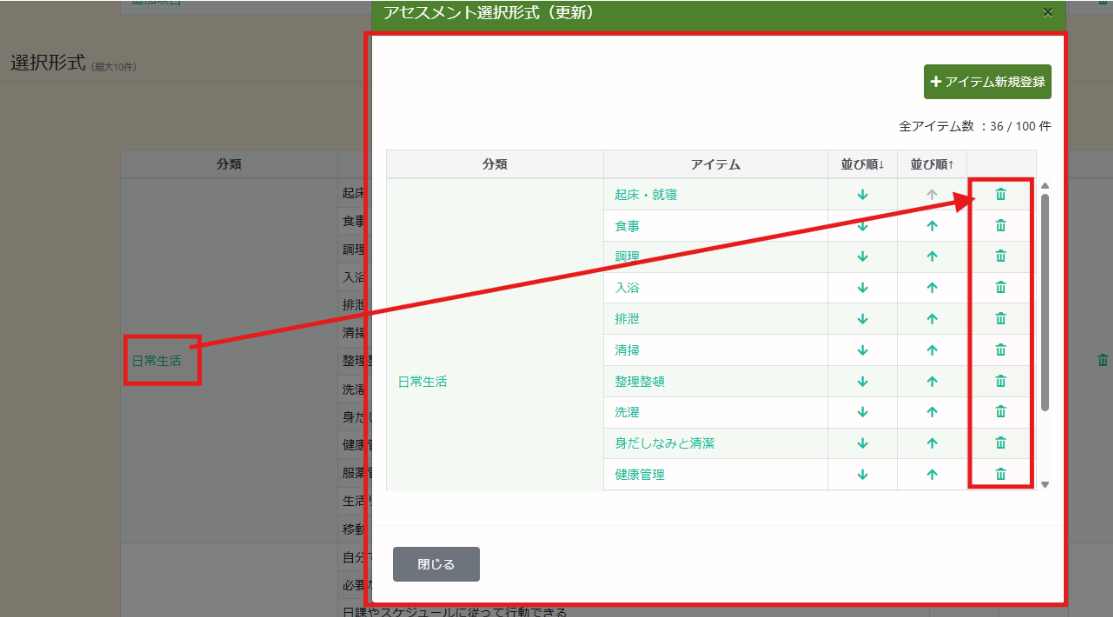Click the 日常生活 link in the background table
Viewport: 1113px width, 617px height.
pos(157,361)
